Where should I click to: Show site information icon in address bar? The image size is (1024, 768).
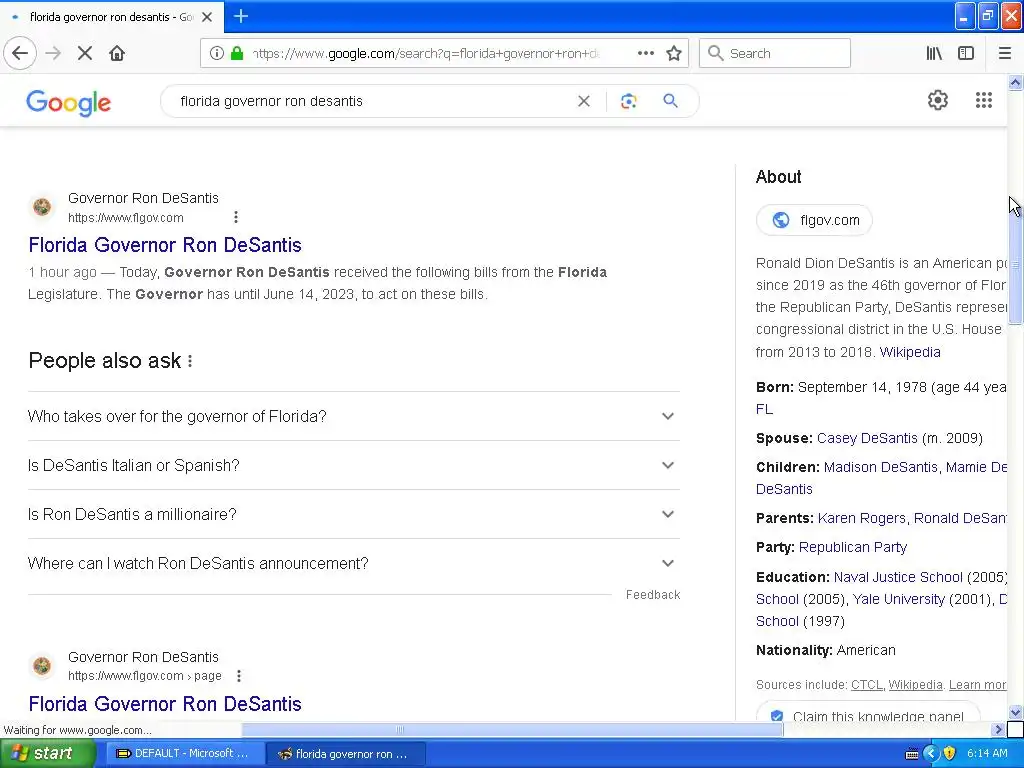pyautogui.click(x=217, y=54)
